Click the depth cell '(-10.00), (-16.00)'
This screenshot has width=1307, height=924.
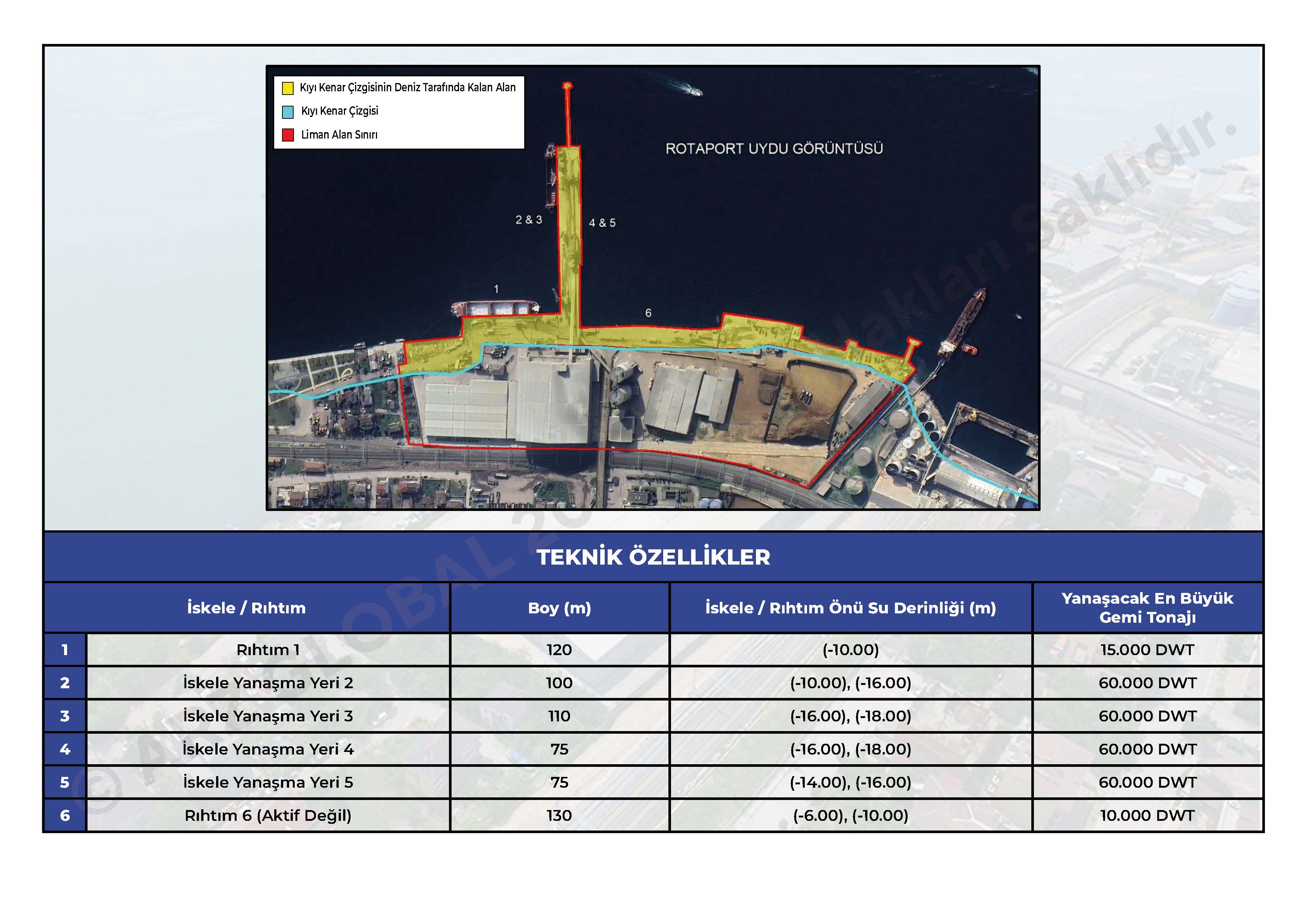(x=851, y=683)
